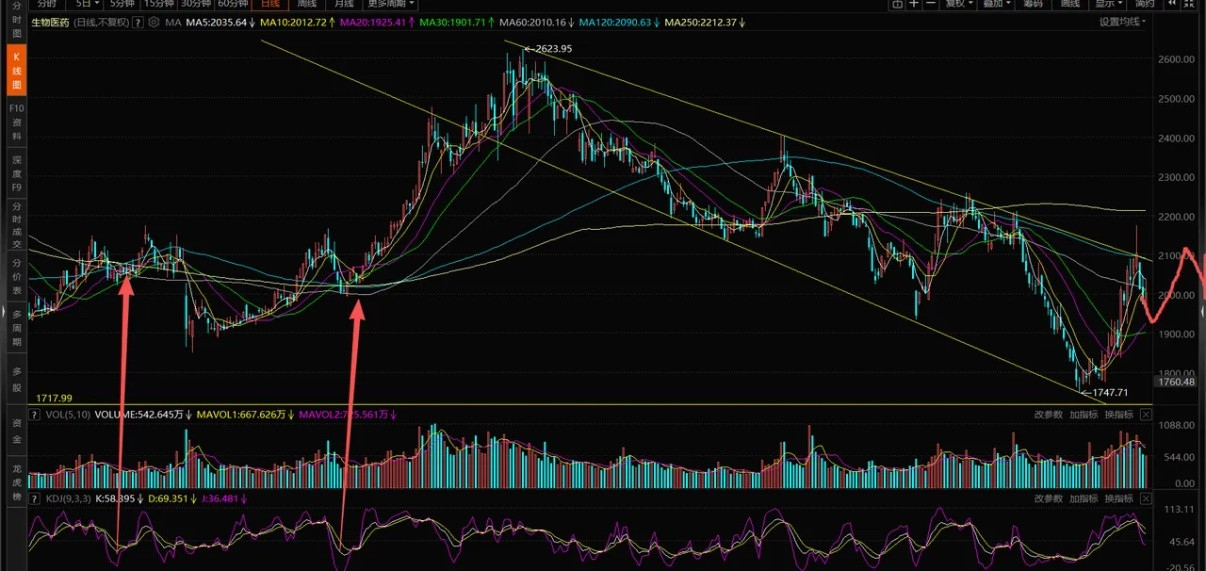The height and width of the screenshot is (571, 1206).
Task: Click 改参数 in the VOL panel
Action: 1048,414
